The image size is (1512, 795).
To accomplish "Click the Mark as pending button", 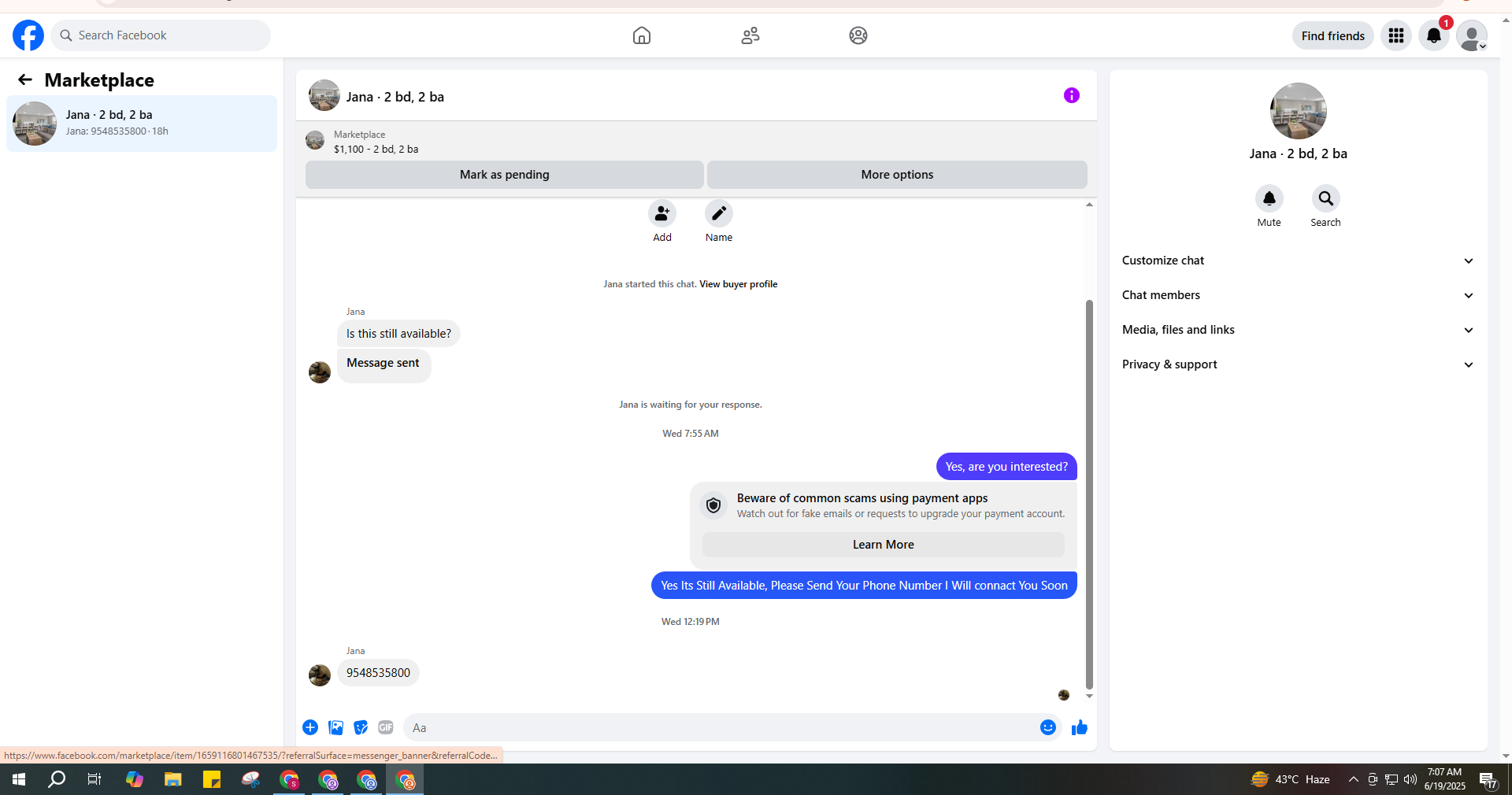I will (505, 175).
